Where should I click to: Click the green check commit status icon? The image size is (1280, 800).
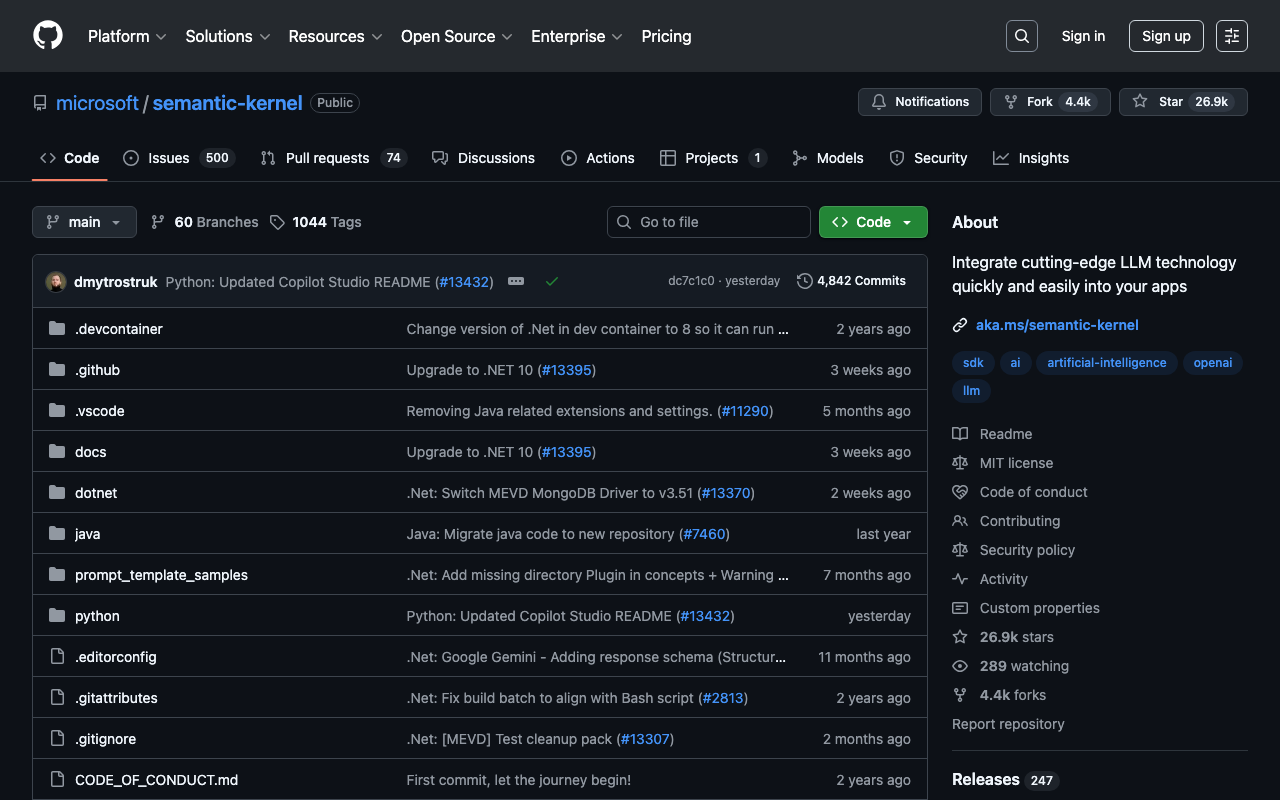[x=551, y=282]
